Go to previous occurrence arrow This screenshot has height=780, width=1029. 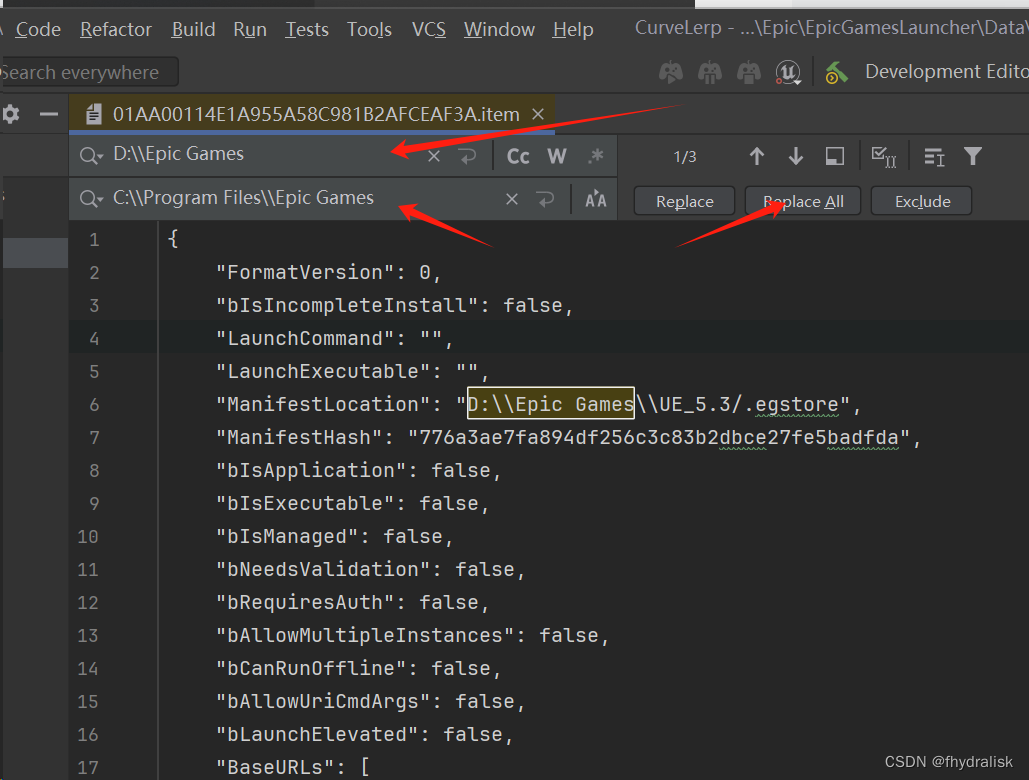pos(757,156)
